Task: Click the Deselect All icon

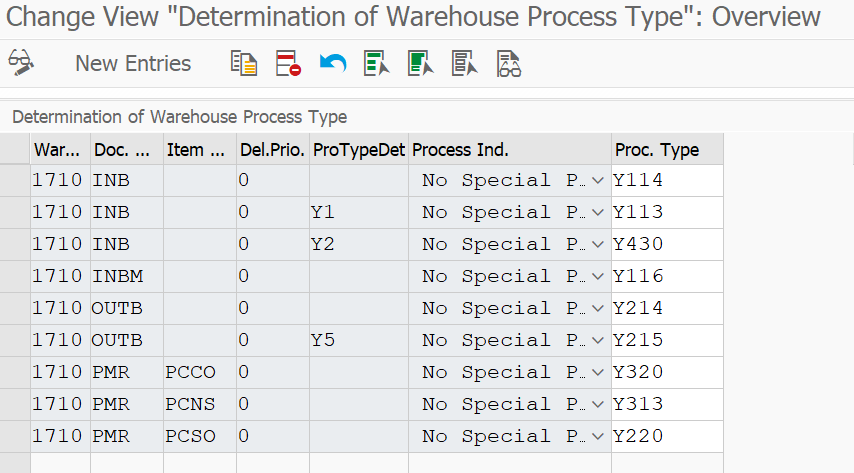Action: pyautogui.click(x=465, y=63)
